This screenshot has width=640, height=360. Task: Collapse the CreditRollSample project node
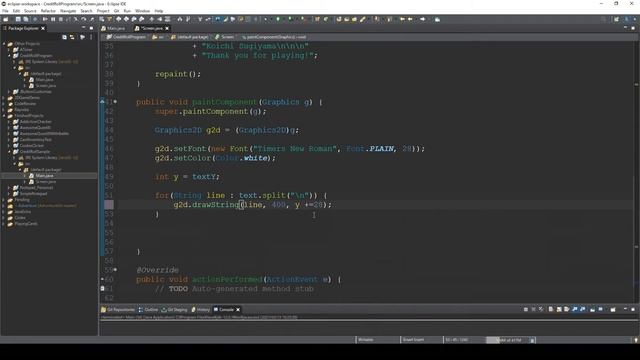[x=9, y=151]
